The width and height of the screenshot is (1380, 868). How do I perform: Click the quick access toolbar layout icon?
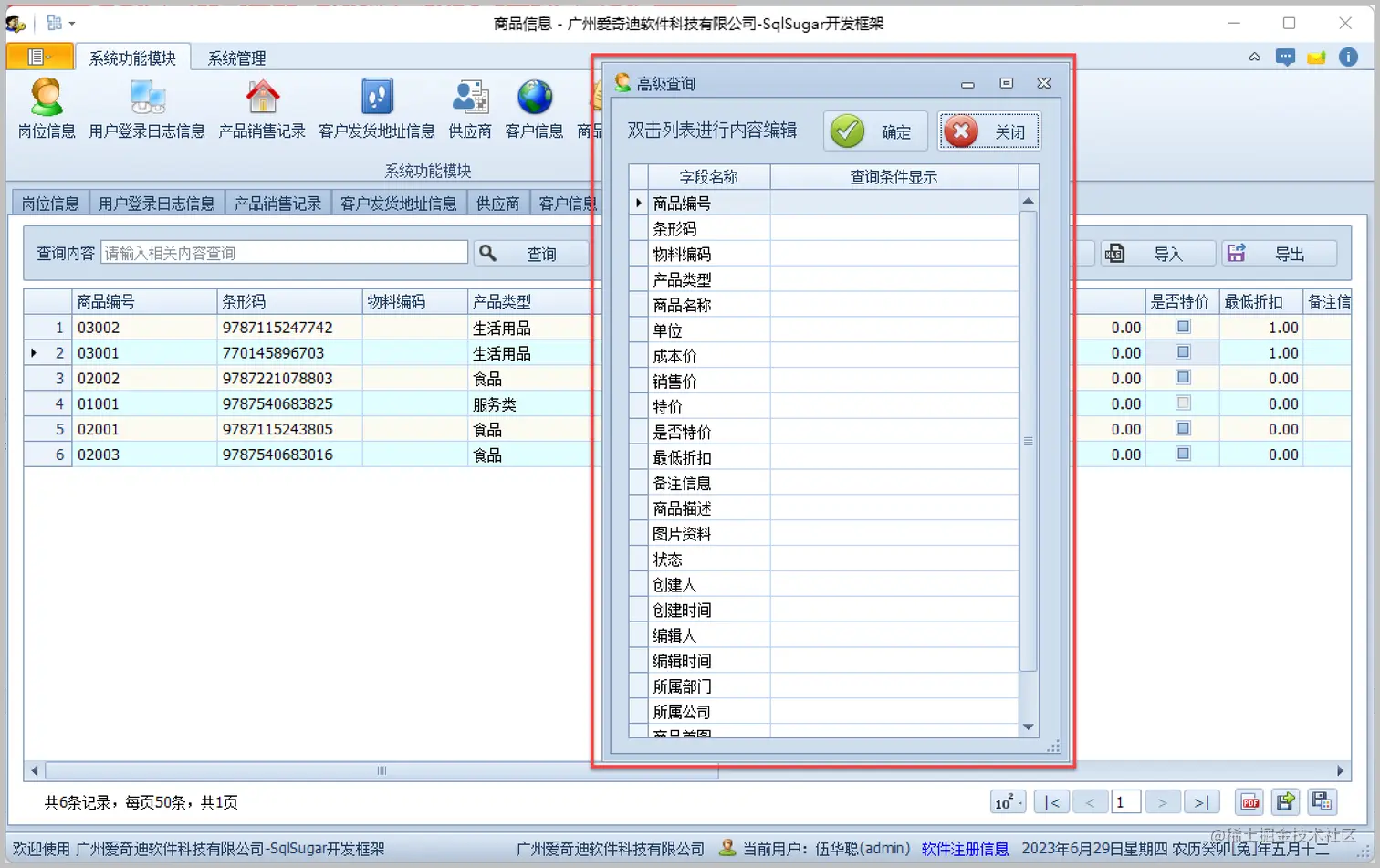point(54,23)
